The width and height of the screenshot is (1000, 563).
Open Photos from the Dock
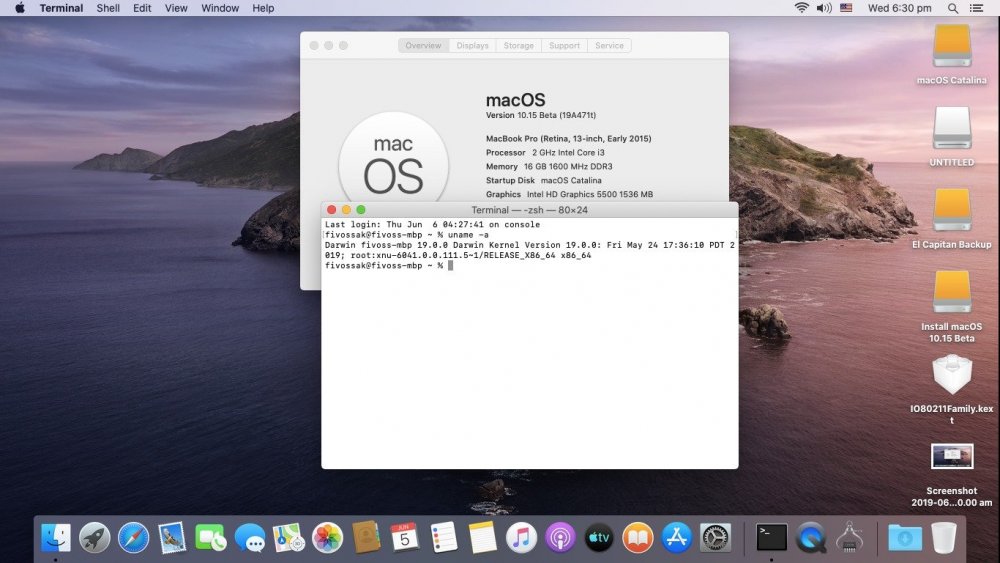(x=327, y=537)
